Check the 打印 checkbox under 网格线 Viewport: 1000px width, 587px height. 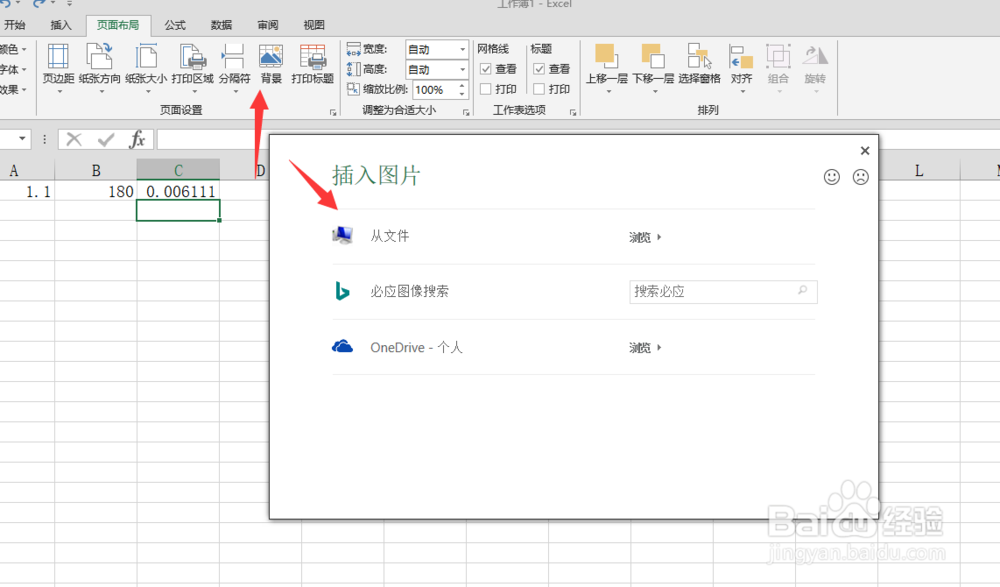click(x=486, y=88)
